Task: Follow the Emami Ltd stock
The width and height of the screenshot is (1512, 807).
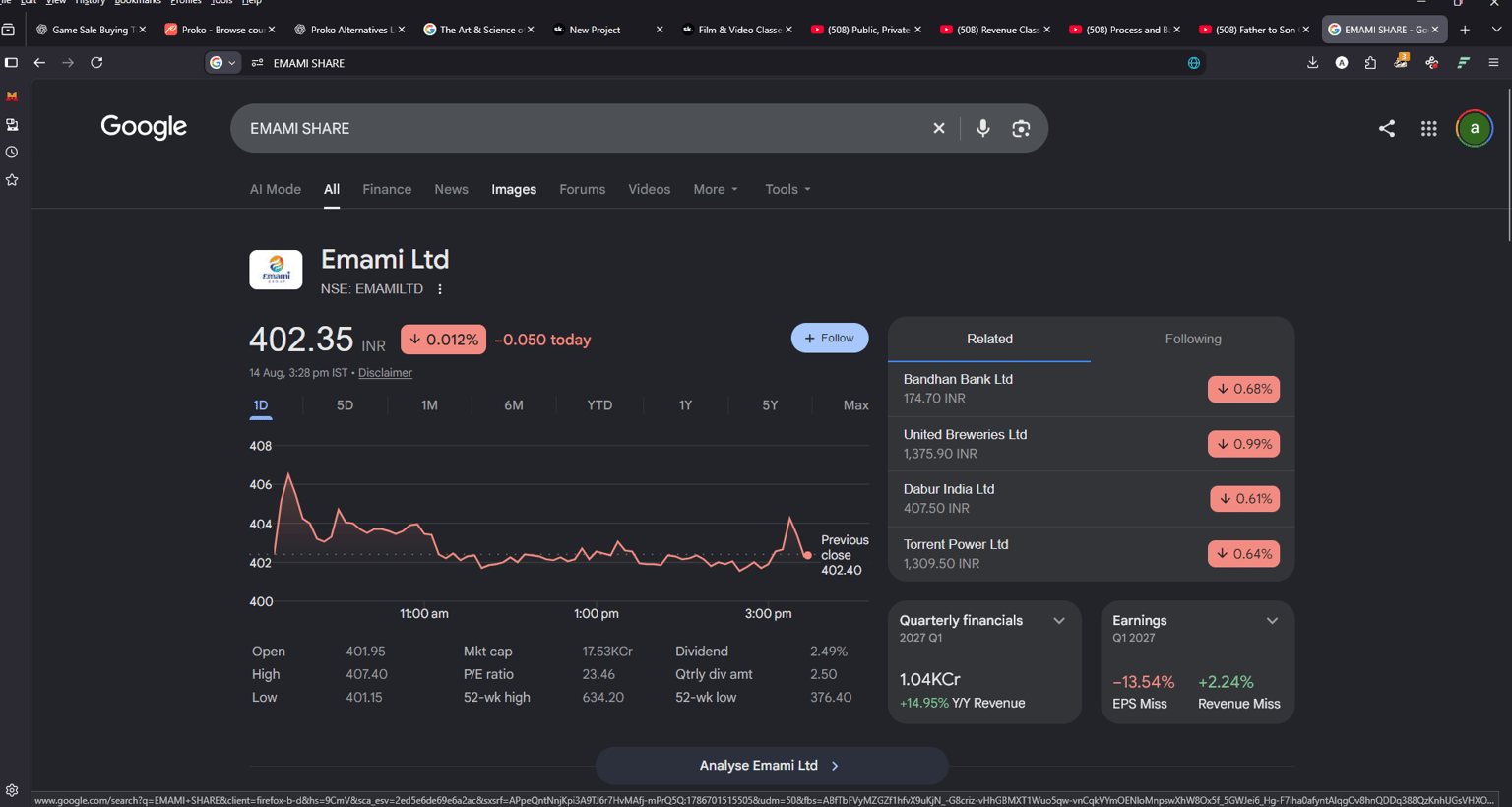Action: tap(830, 338)
